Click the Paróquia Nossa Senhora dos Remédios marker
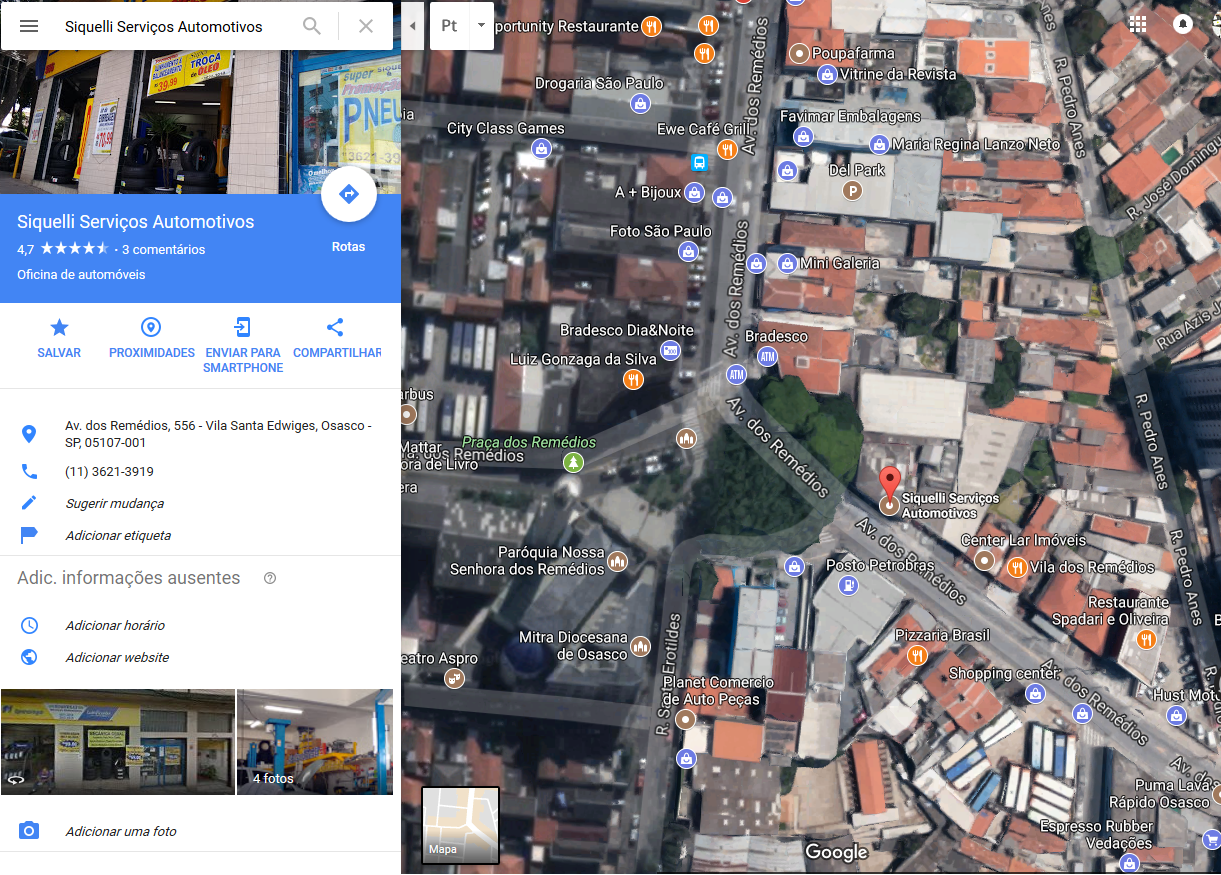 tap(618, 562)
